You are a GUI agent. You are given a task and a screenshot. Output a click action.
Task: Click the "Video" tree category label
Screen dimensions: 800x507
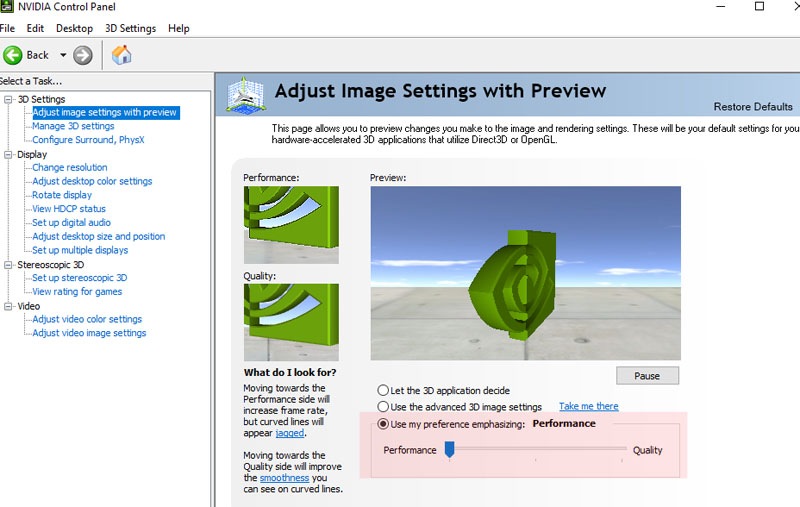(29, 306)
